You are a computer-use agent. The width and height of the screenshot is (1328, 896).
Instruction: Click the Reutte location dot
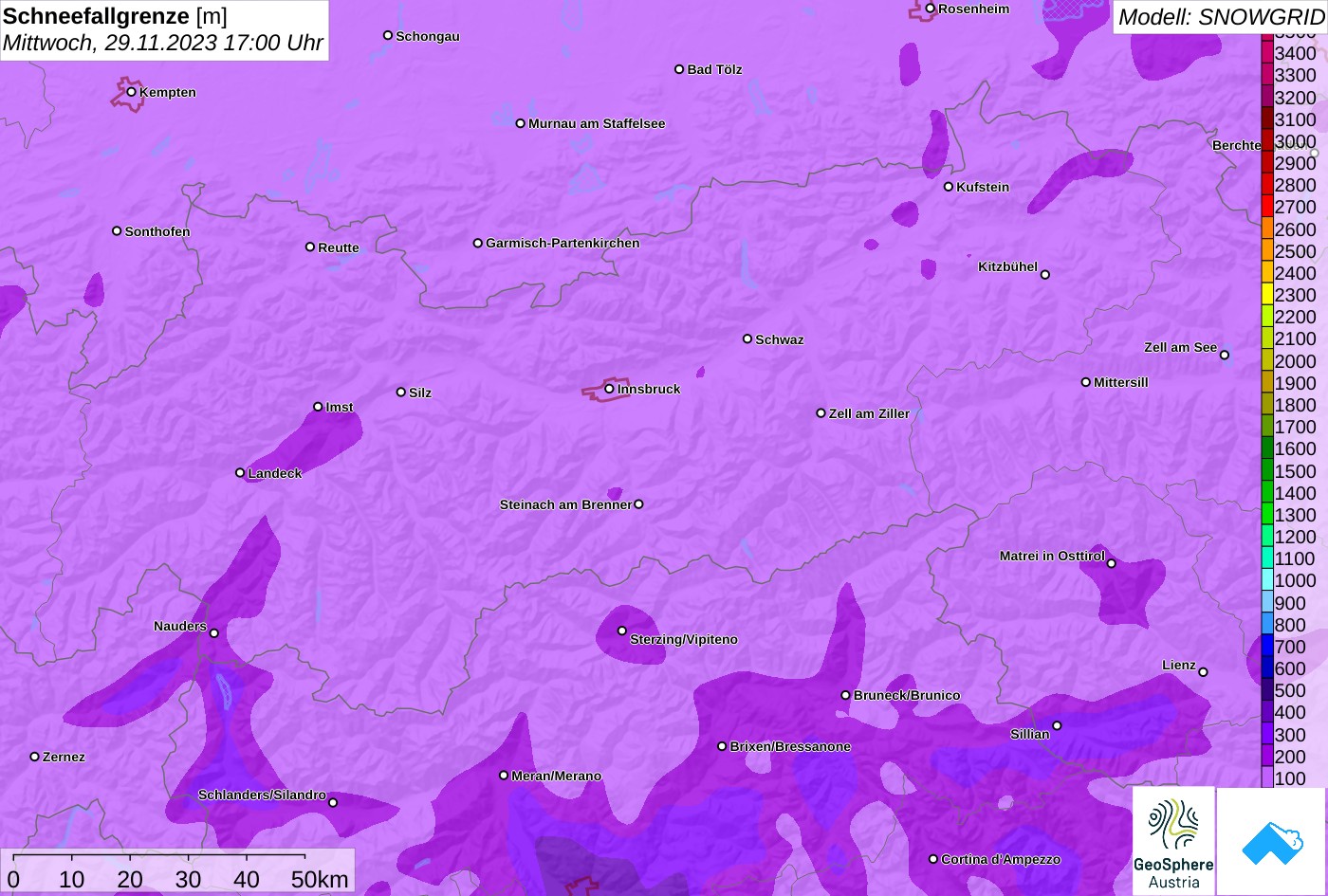[309, 247]
